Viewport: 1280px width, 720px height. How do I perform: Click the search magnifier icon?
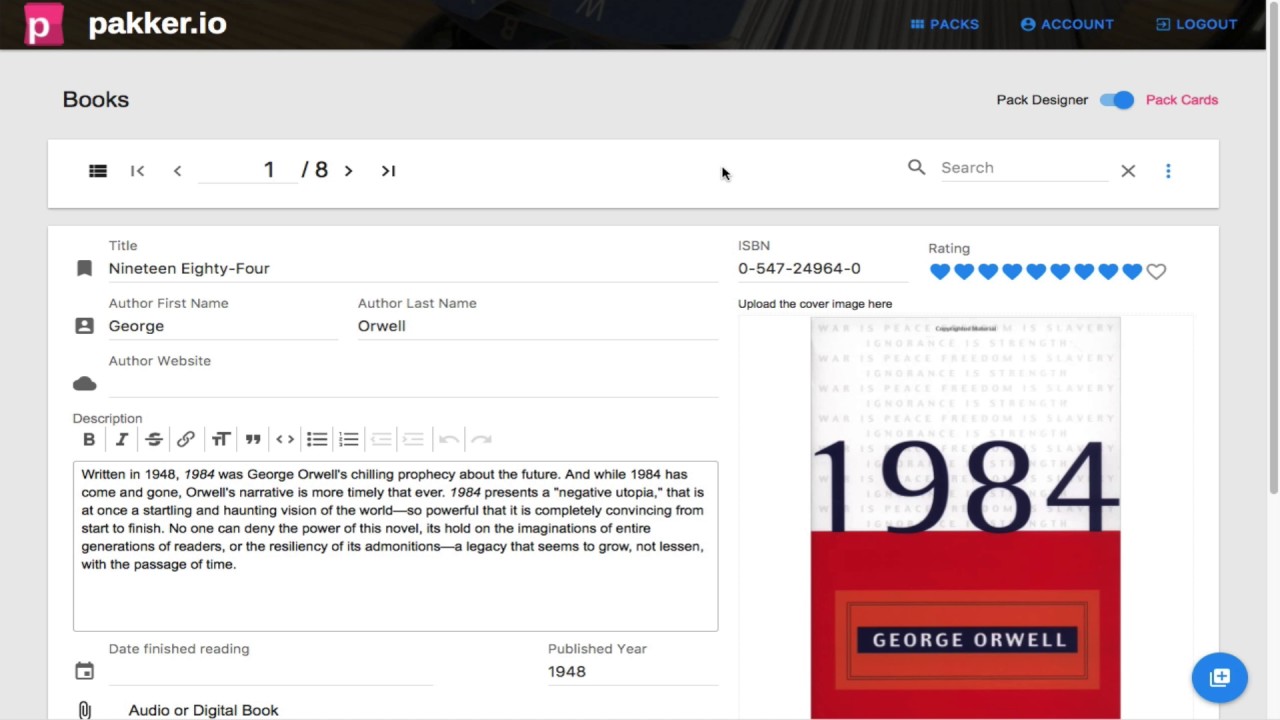916,167
